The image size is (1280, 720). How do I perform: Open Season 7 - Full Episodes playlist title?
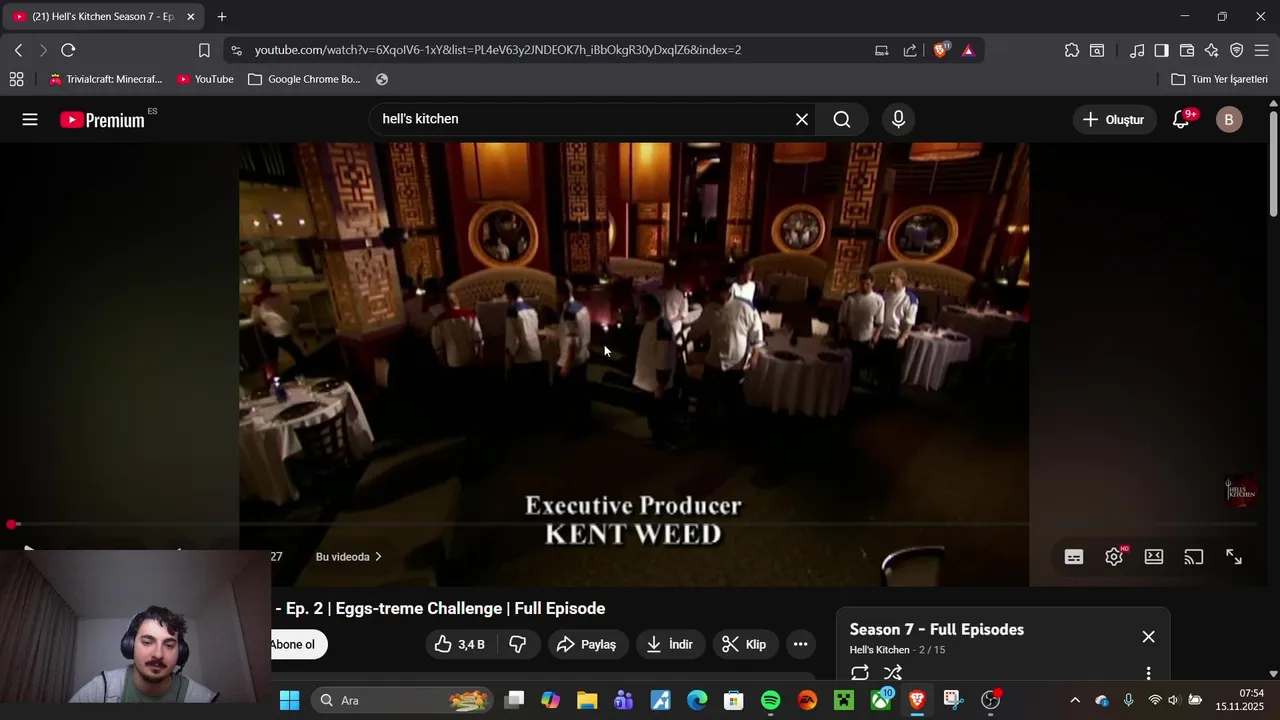pos(937,630)
